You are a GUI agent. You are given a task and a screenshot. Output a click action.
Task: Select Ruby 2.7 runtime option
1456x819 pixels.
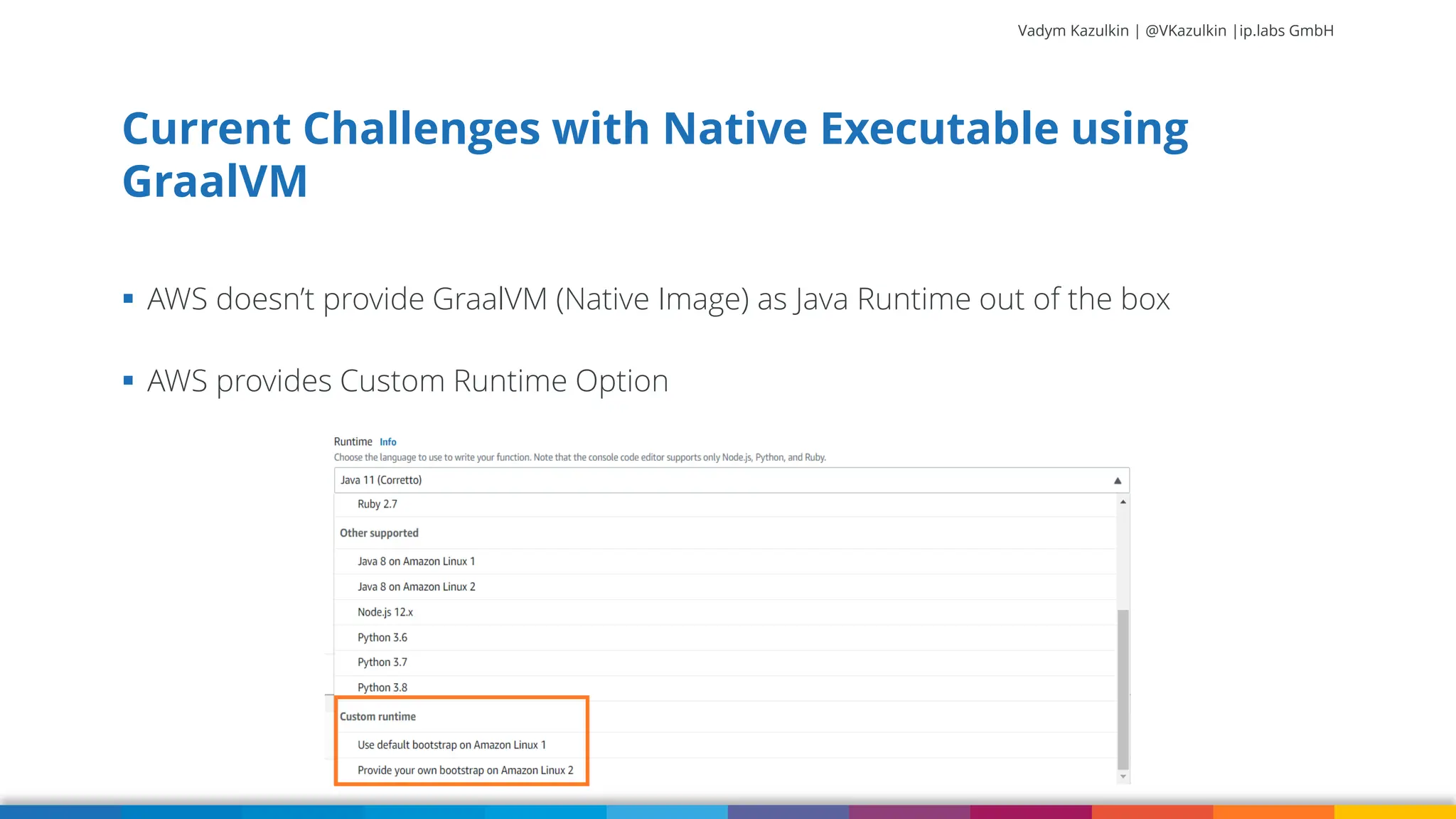pyautogui.click(x=377, y=504)
